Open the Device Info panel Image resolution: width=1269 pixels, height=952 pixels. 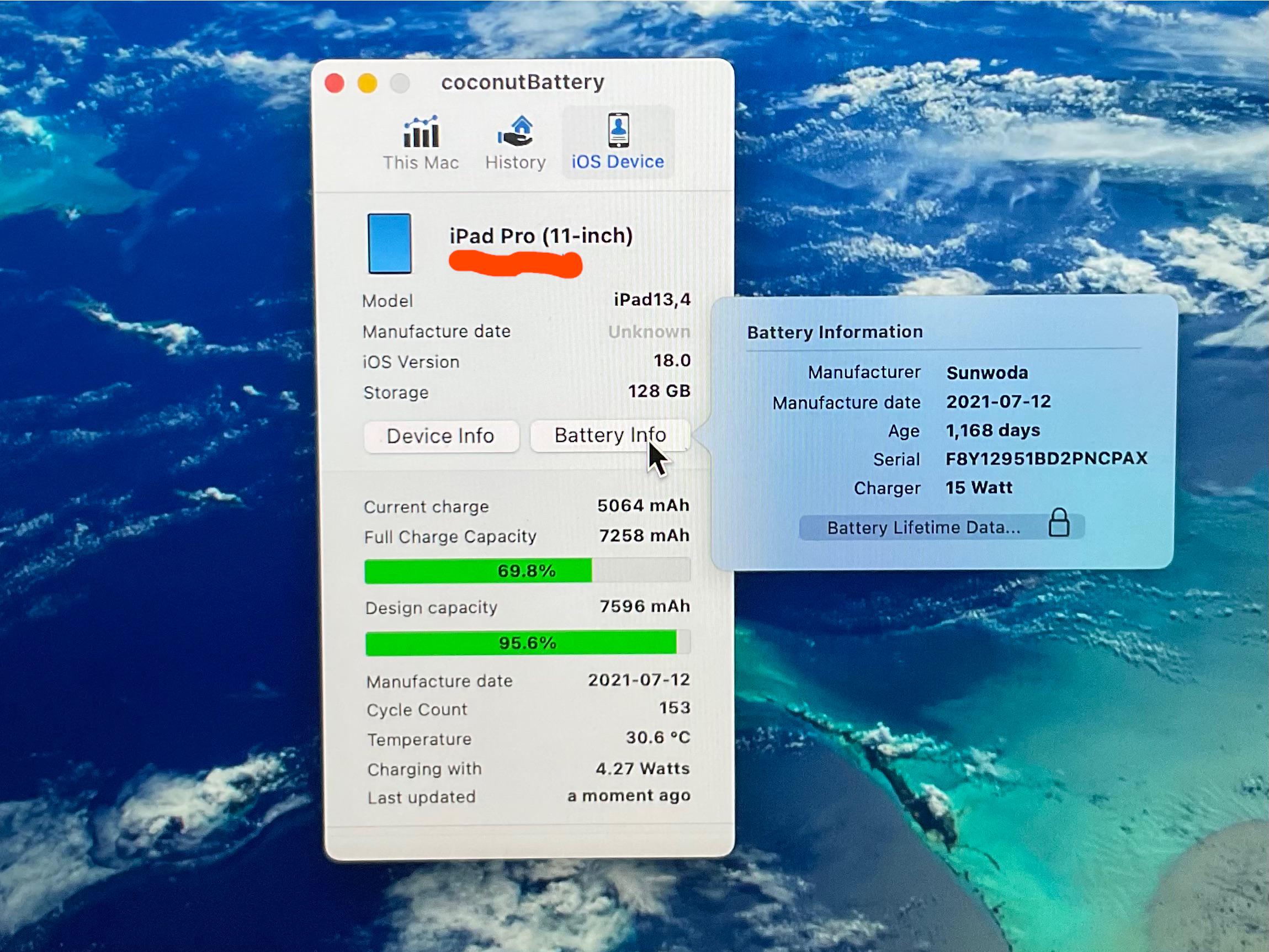(440, 436)
